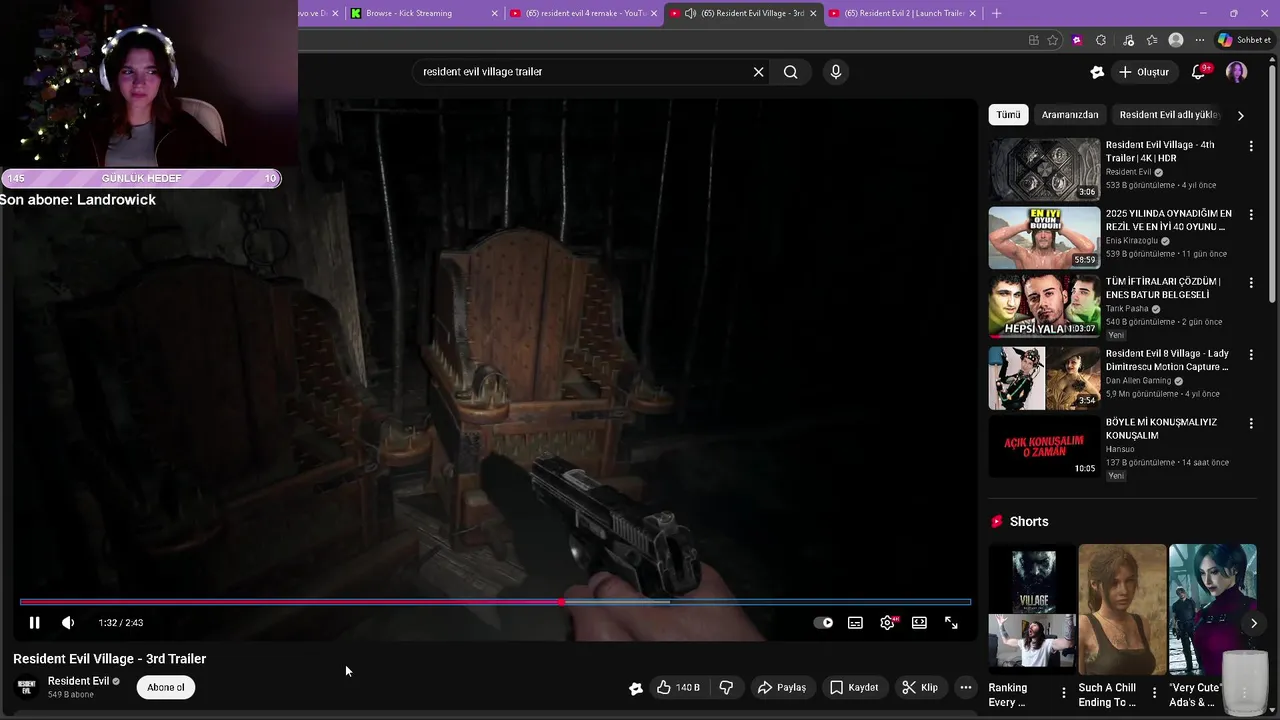Screen dimensions: 1280x720
Task: Dislike the video with thumbs down
Action: coord(726,687)
